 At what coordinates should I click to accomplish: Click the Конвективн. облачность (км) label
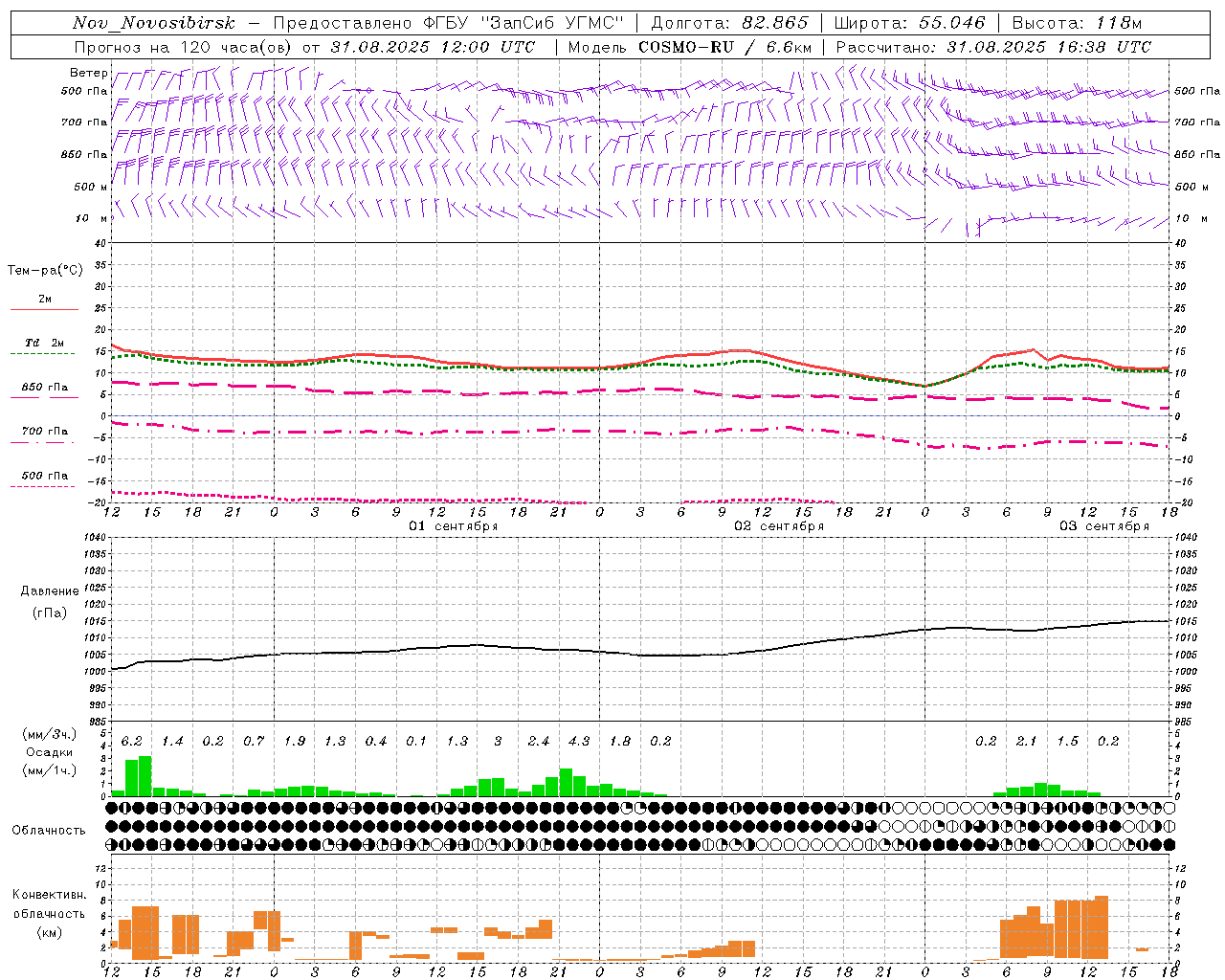pos(49,913)
